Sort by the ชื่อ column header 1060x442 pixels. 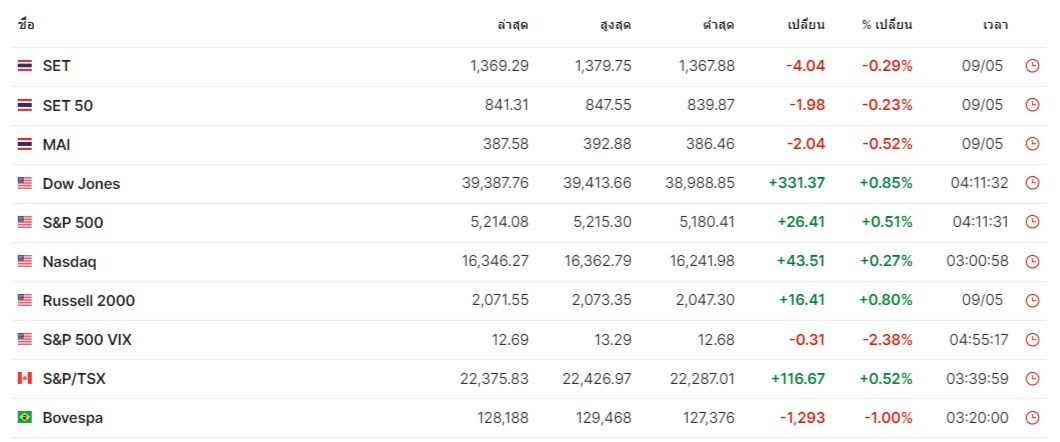coord(26,25)
